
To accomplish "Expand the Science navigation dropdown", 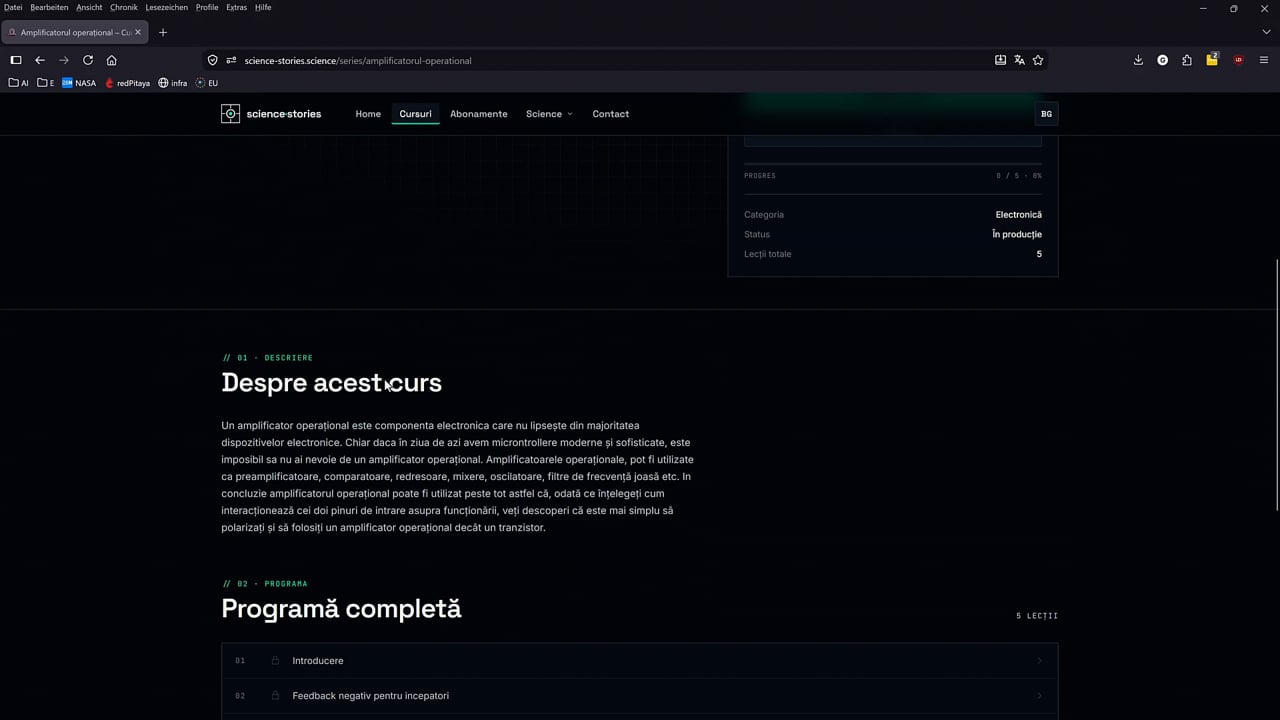I will coord(549,114).
